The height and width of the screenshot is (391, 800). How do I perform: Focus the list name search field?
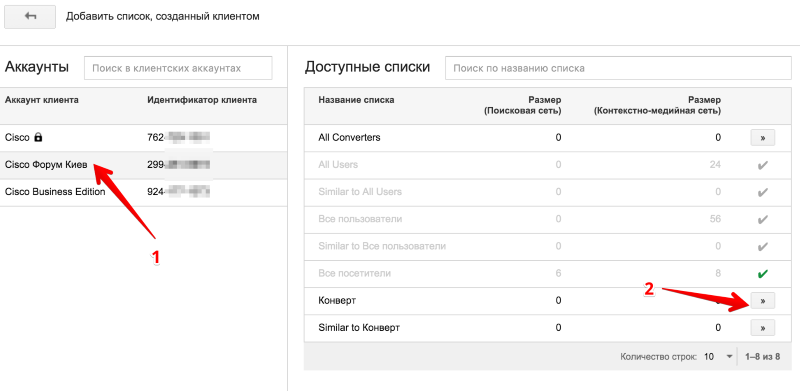pyautogui.click(x=618, y=68)
